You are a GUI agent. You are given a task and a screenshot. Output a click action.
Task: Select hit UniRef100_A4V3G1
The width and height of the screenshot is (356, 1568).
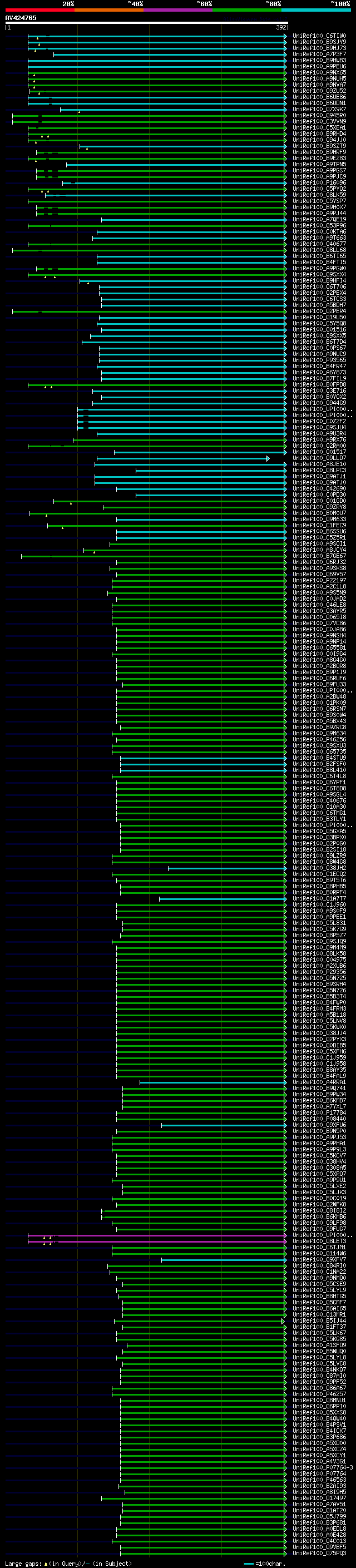coord(319,1462)
